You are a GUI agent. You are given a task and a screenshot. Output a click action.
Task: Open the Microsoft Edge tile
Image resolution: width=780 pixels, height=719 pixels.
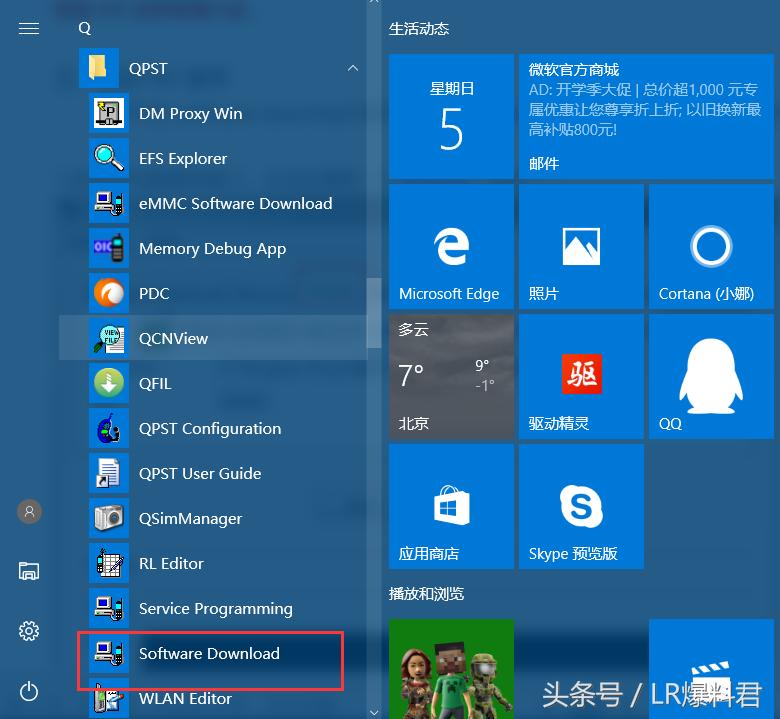point(450,246)
